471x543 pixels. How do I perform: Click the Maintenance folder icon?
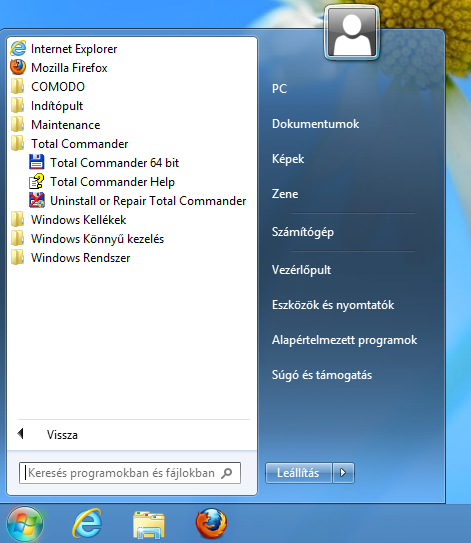click(x=17, y=124)
